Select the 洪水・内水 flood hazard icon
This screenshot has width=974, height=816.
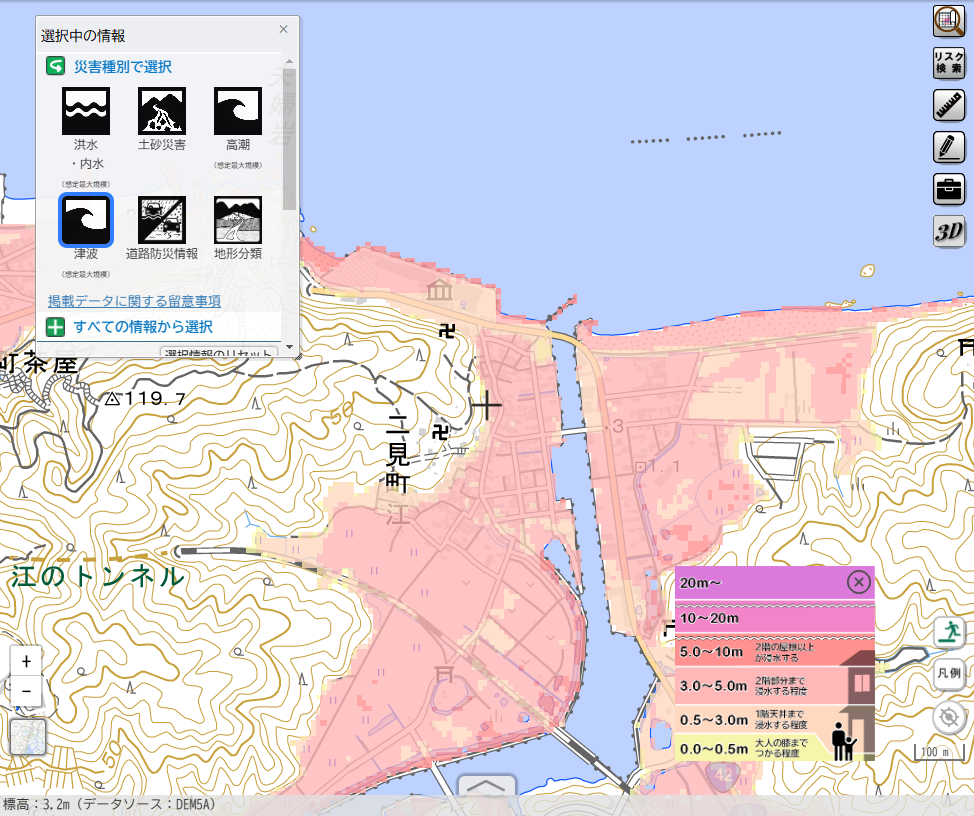[86, 111]
